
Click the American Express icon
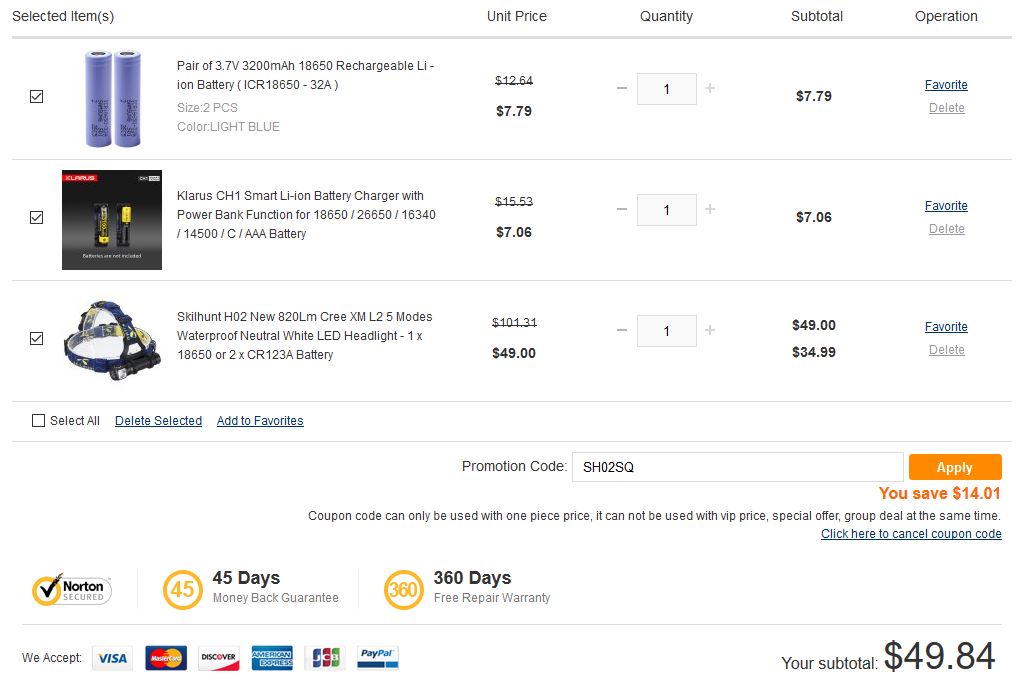pos(272,658)
